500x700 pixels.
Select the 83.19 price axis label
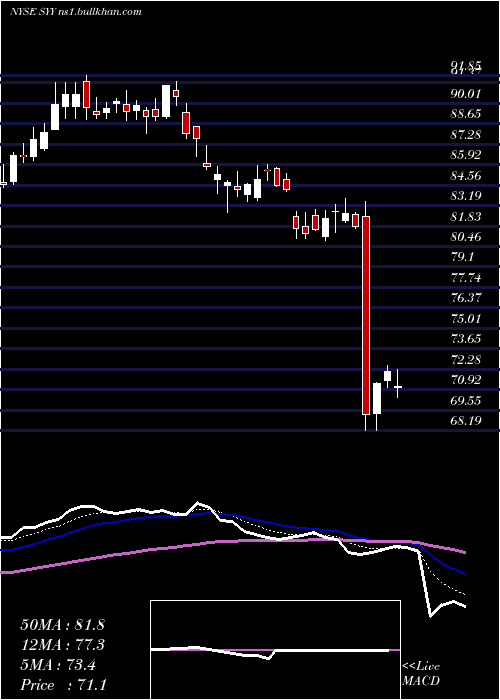(466, 196)
